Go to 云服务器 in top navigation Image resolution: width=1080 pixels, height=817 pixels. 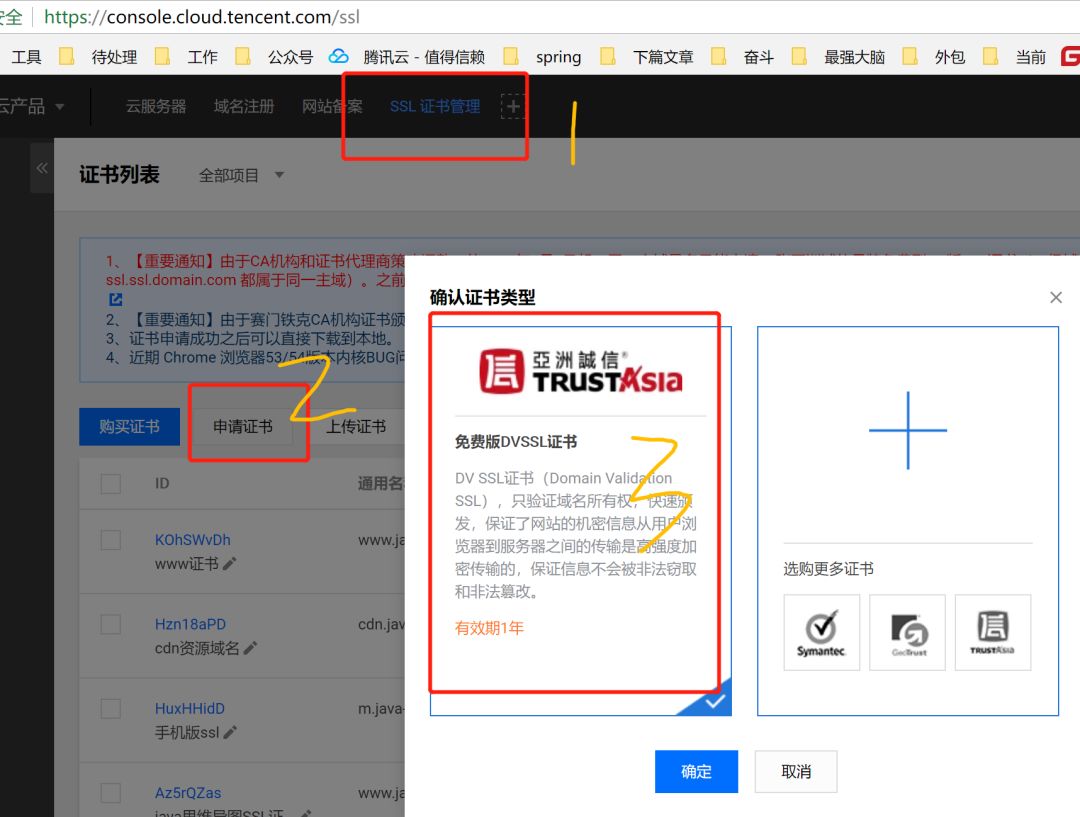156,106
